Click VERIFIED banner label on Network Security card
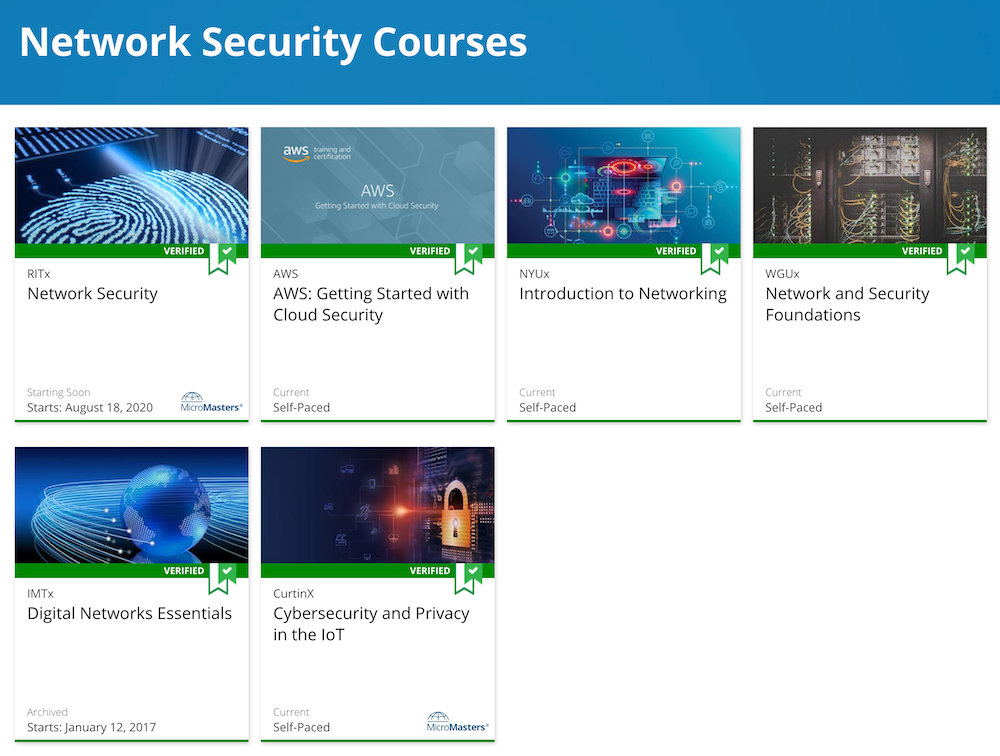 point(184,251)
